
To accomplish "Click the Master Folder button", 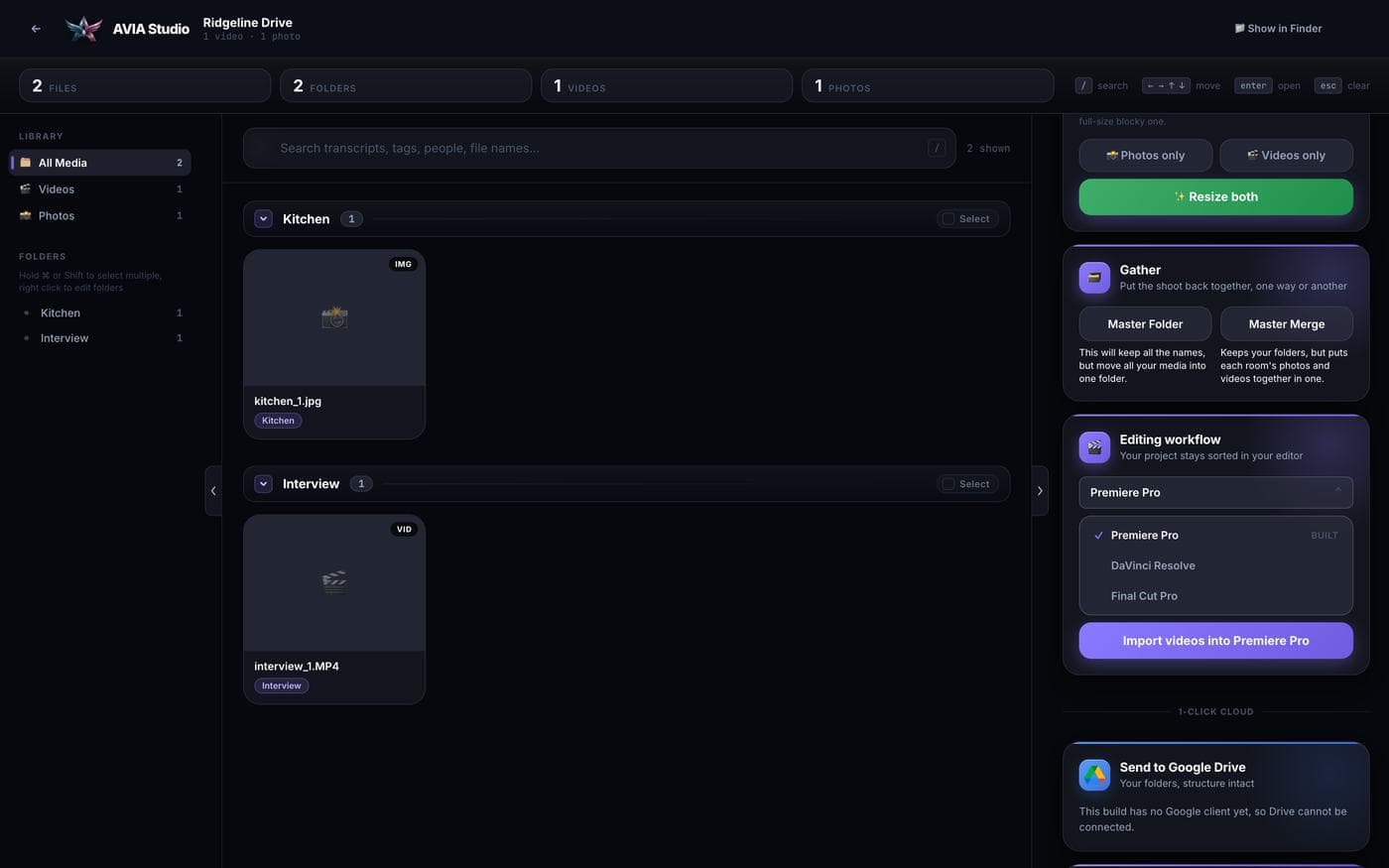I will tap(1145, 324).
